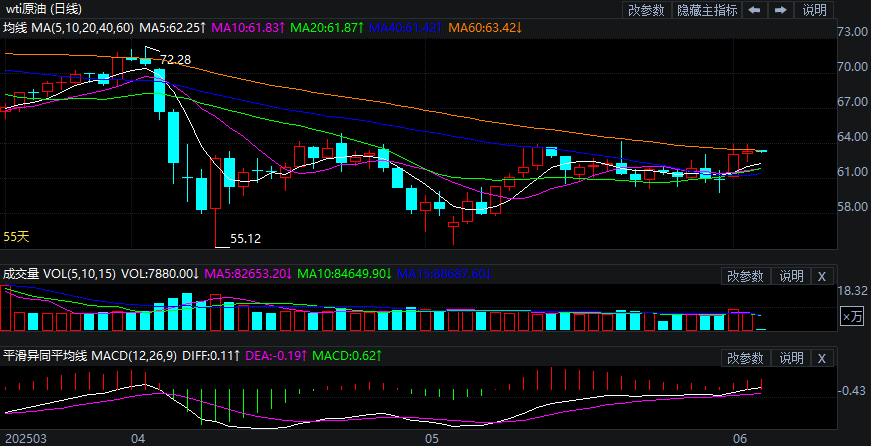This screenshot has width=871, height=446.
Task: Open 改参数 for the MACD indicator
Action: coord(745,358)
